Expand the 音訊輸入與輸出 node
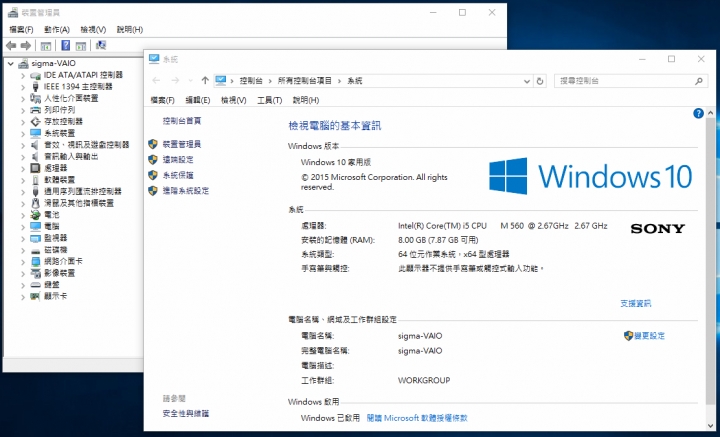This screenshot has height=437, width=720. [x=22, y=157]
